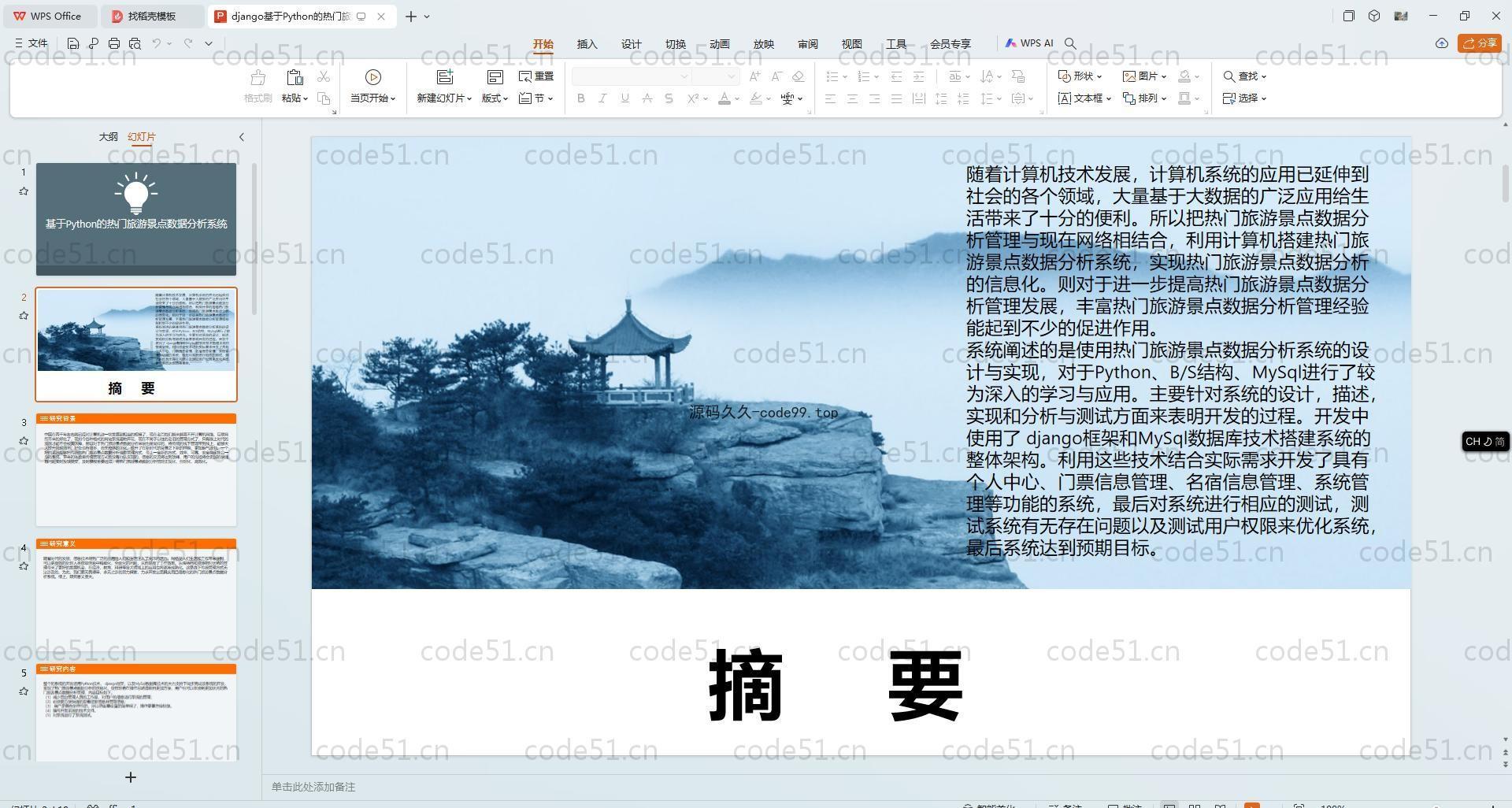This screenshot has width=1512, height=808.
Task: Click the New Slide (新建幻灯片) icon
Action: [445, 77]
